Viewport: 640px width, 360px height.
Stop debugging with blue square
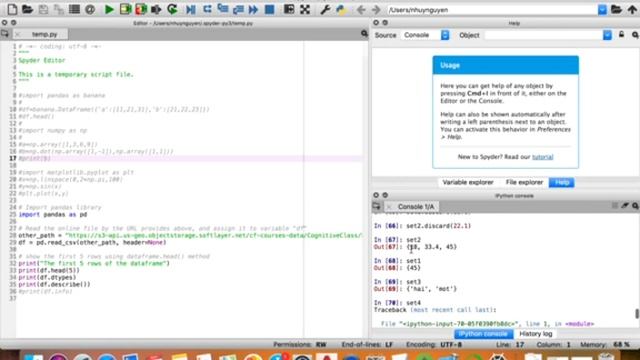click(269, 9)
